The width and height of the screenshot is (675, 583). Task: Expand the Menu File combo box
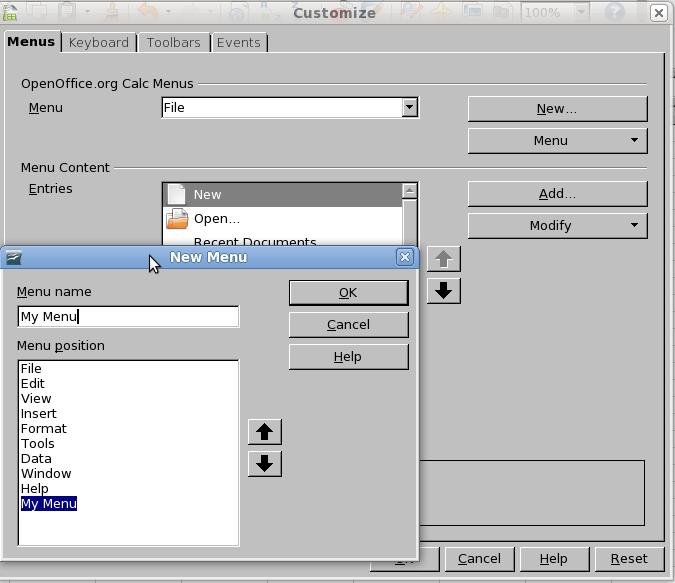pos(409,107)
